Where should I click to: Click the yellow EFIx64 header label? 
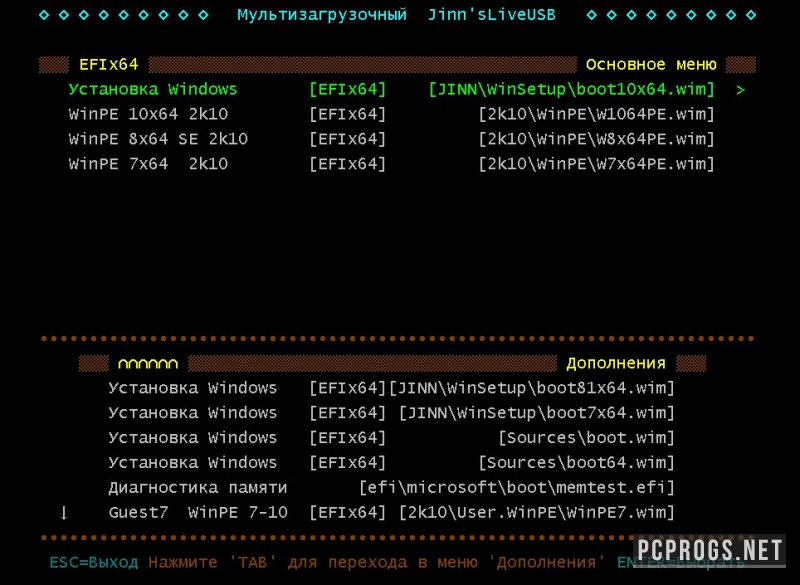[108, 65]
